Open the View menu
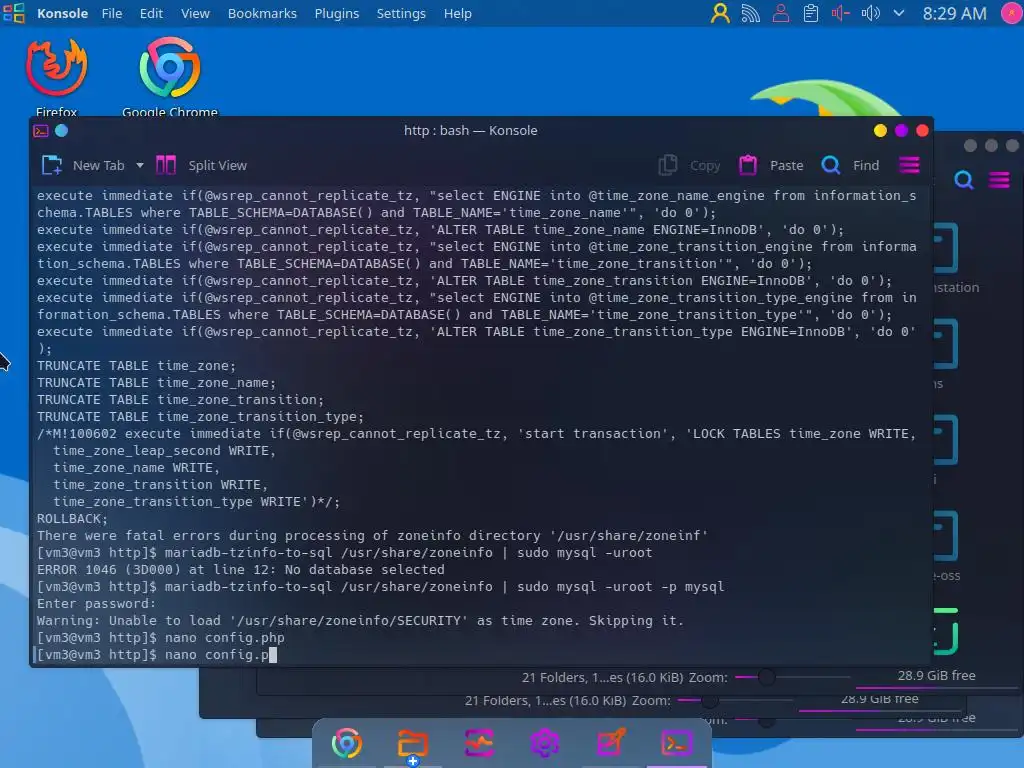 tap(195, 13)
